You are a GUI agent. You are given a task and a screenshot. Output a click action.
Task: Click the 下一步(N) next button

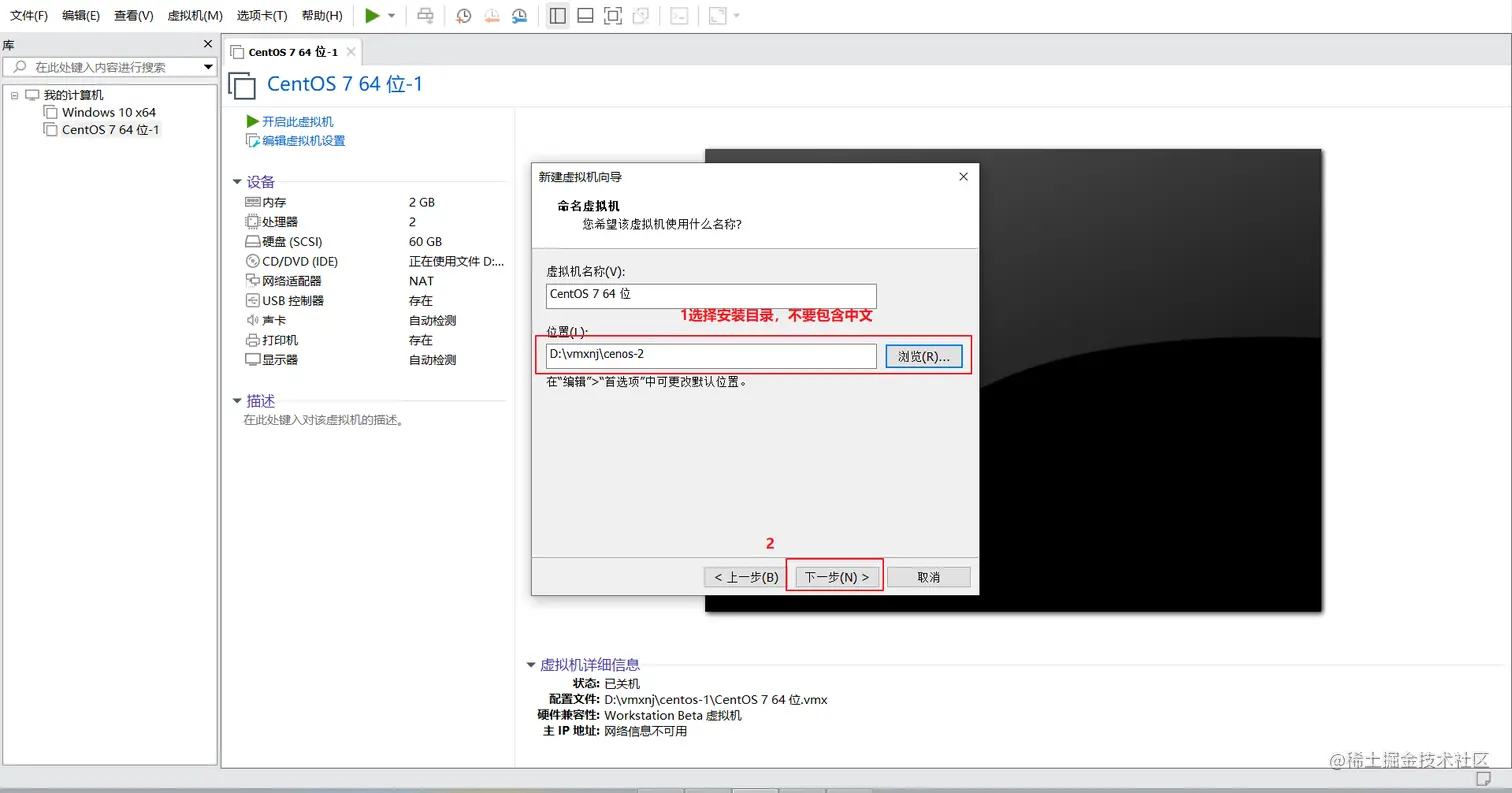coord(834,575)
